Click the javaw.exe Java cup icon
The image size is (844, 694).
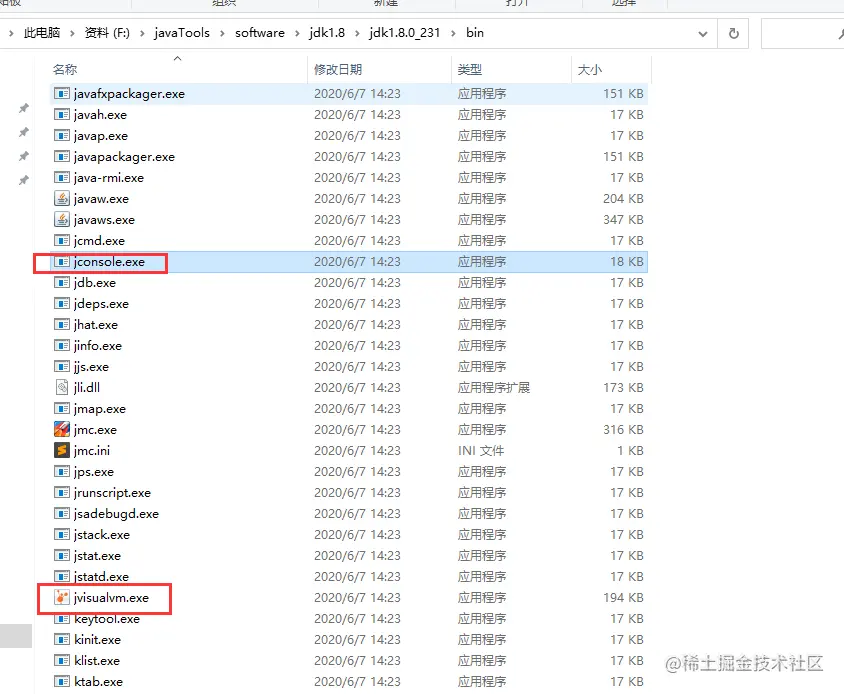pos(62,199)
